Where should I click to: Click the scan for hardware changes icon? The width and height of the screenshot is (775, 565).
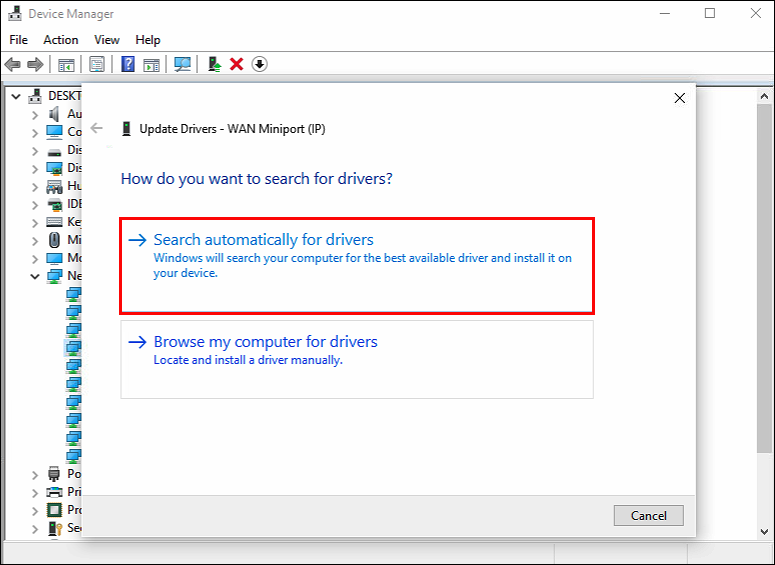(x=182, y=64)
